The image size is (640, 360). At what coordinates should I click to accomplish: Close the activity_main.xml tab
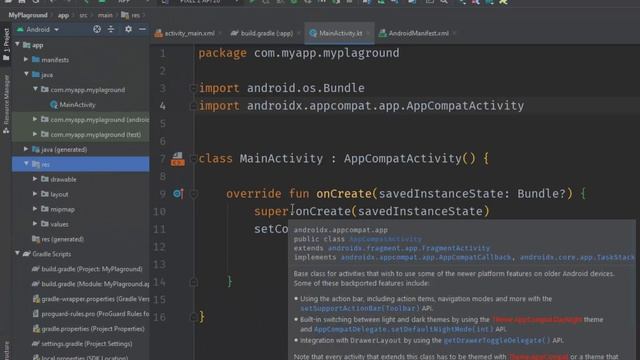tap(221, 33)
